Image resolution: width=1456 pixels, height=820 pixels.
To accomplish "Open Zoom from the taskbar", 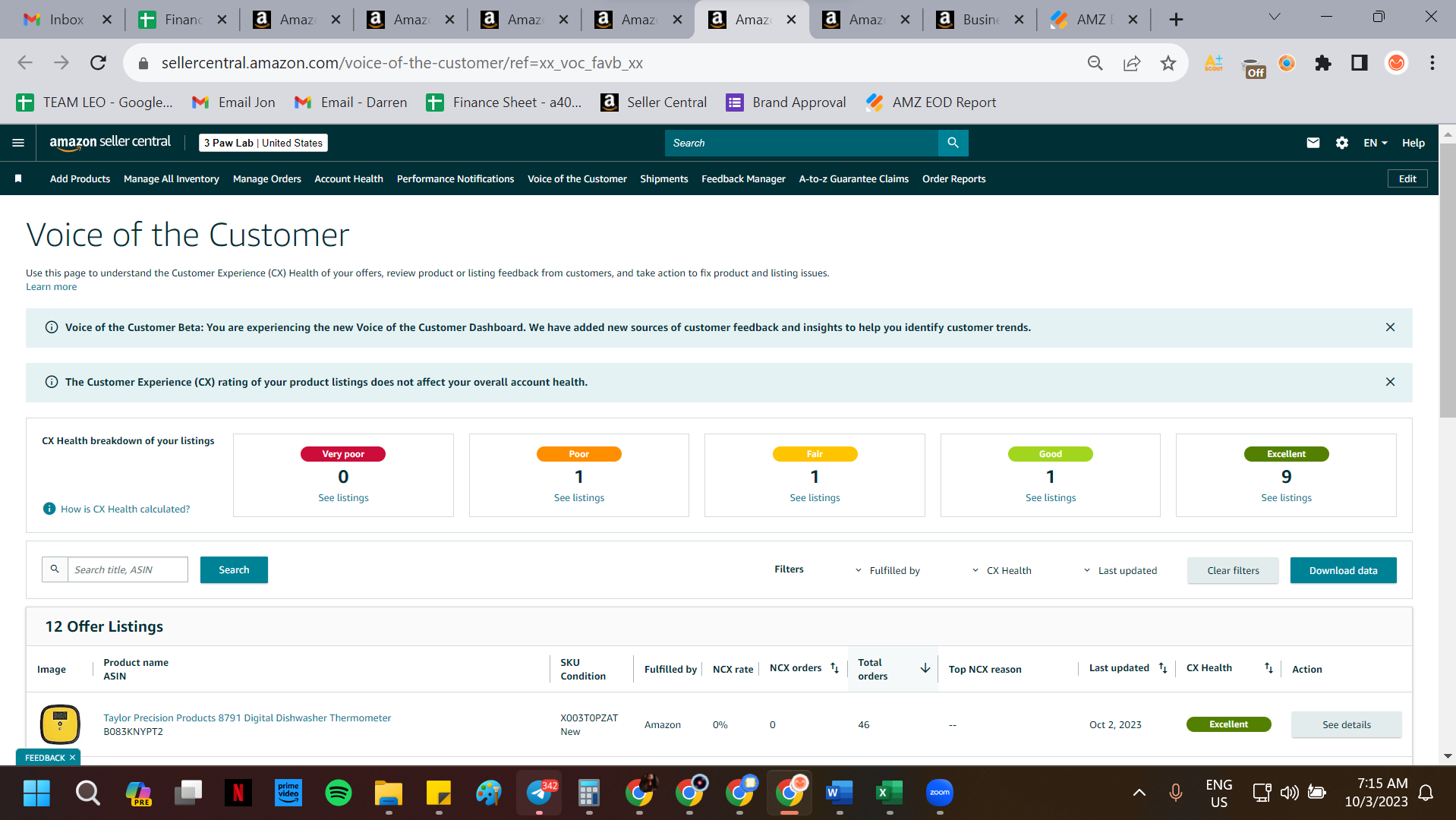I will [x=939, y=793].
